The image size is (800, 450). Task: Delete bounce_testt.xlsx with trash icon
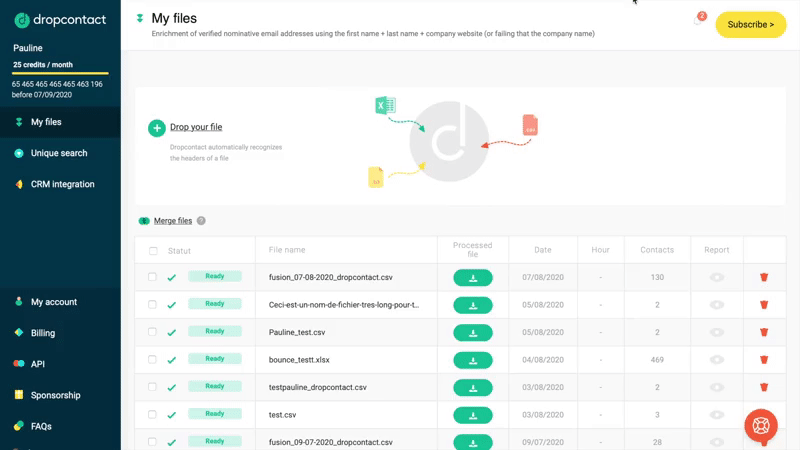(764, 360)
